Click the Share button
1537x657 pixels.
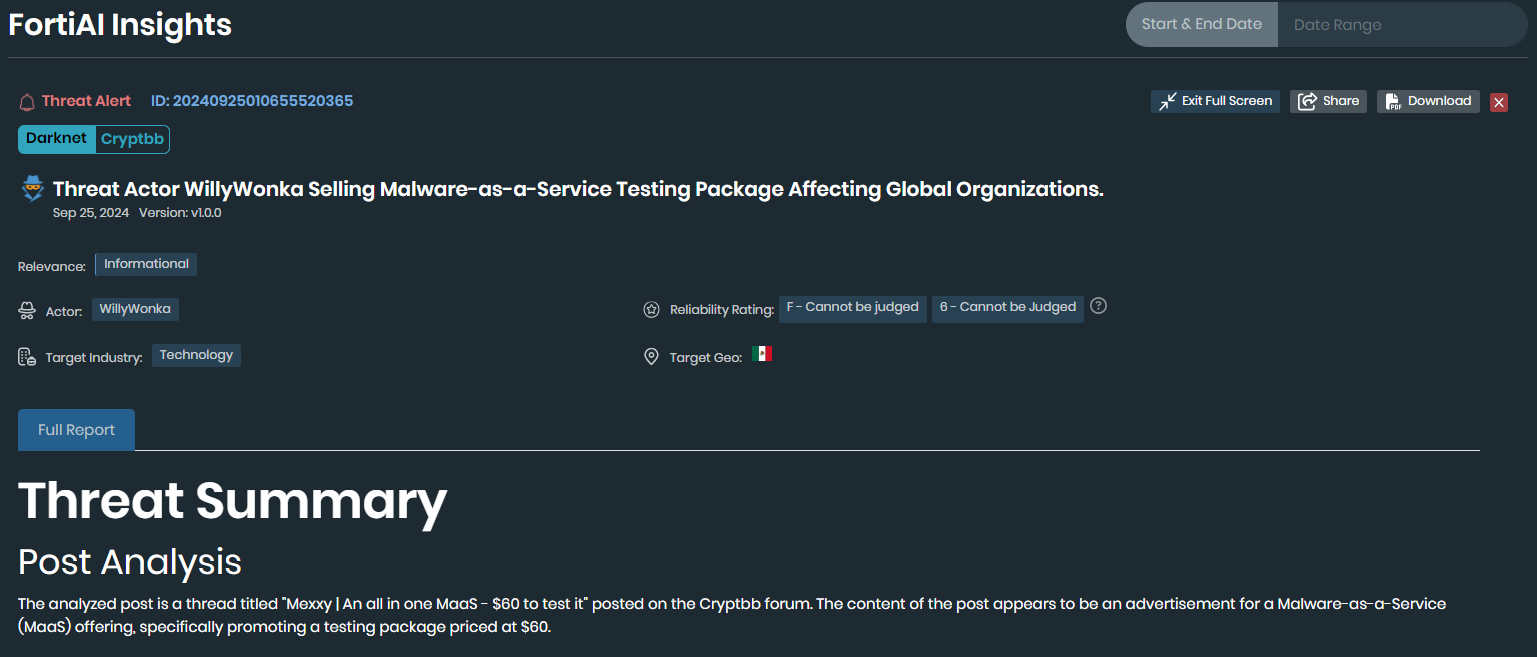1327,100
